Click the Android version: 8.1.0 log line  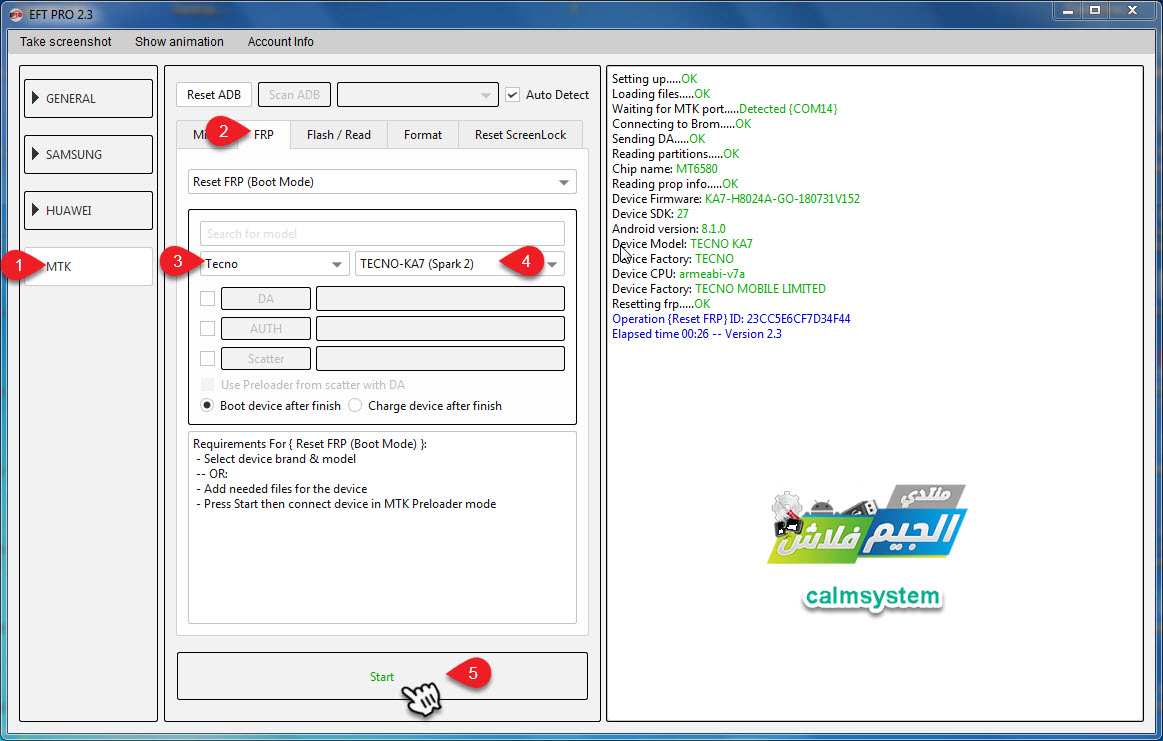[668, 228]
